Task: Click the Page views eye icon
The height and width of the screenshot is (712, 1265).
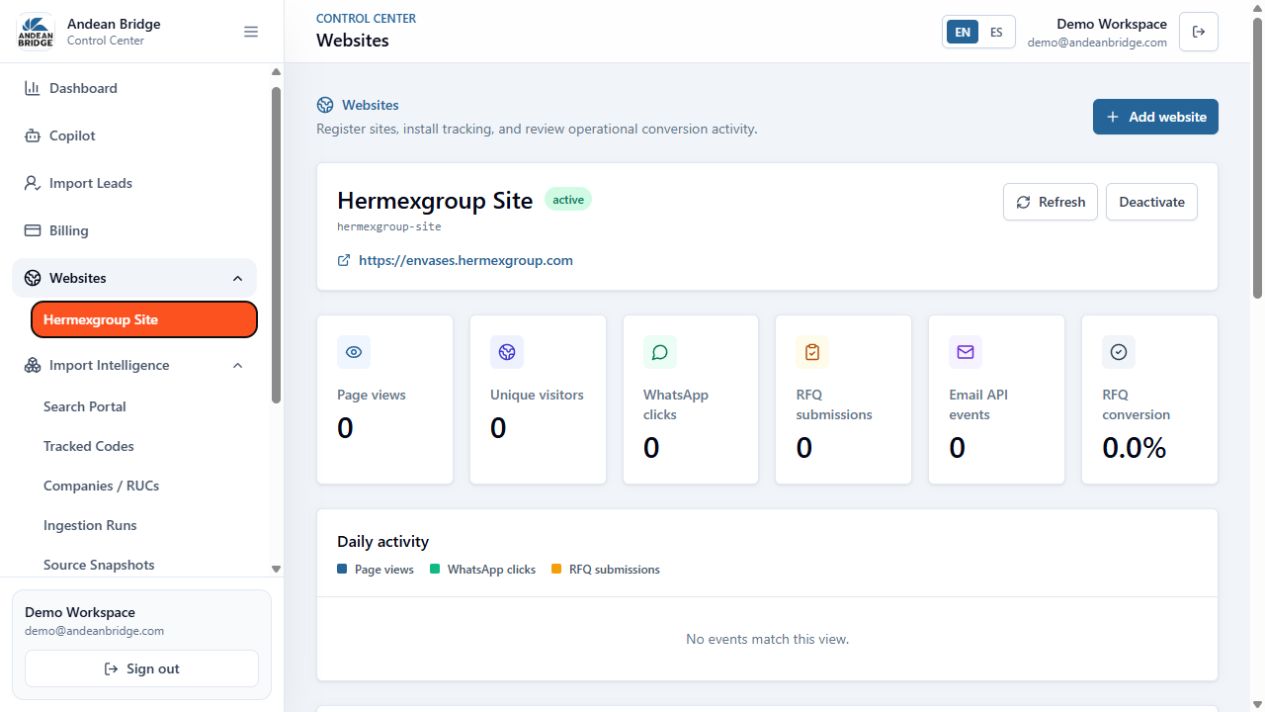Action: (x=354, y=352)
